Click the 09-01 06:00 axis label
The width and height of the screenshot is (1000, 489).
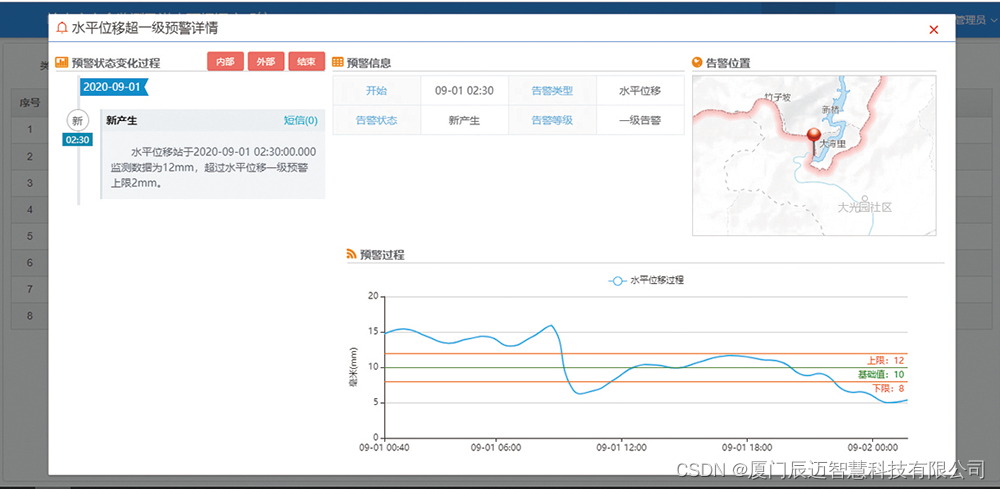(x=496, y=448)
